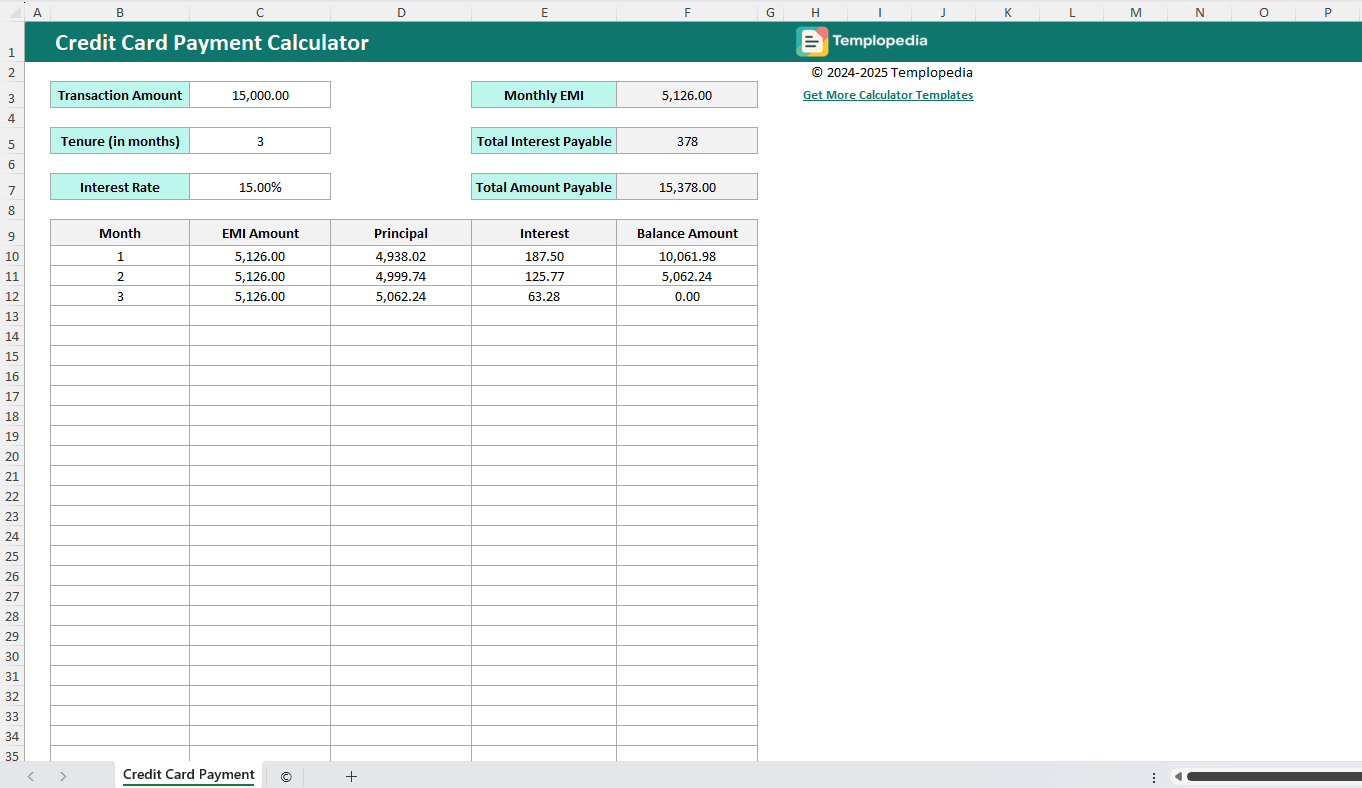Select all cells via corner triangle
The height and width of the screenshot is (788, 1362).
pos(12,12)
